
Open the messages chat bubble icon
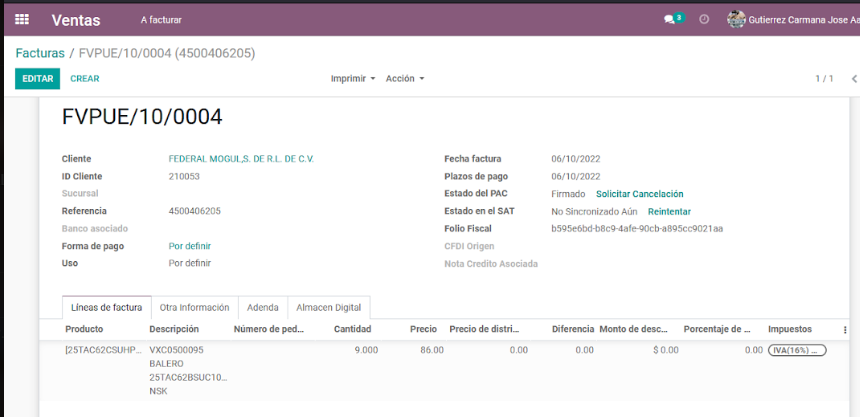click(x=670, y=19)
